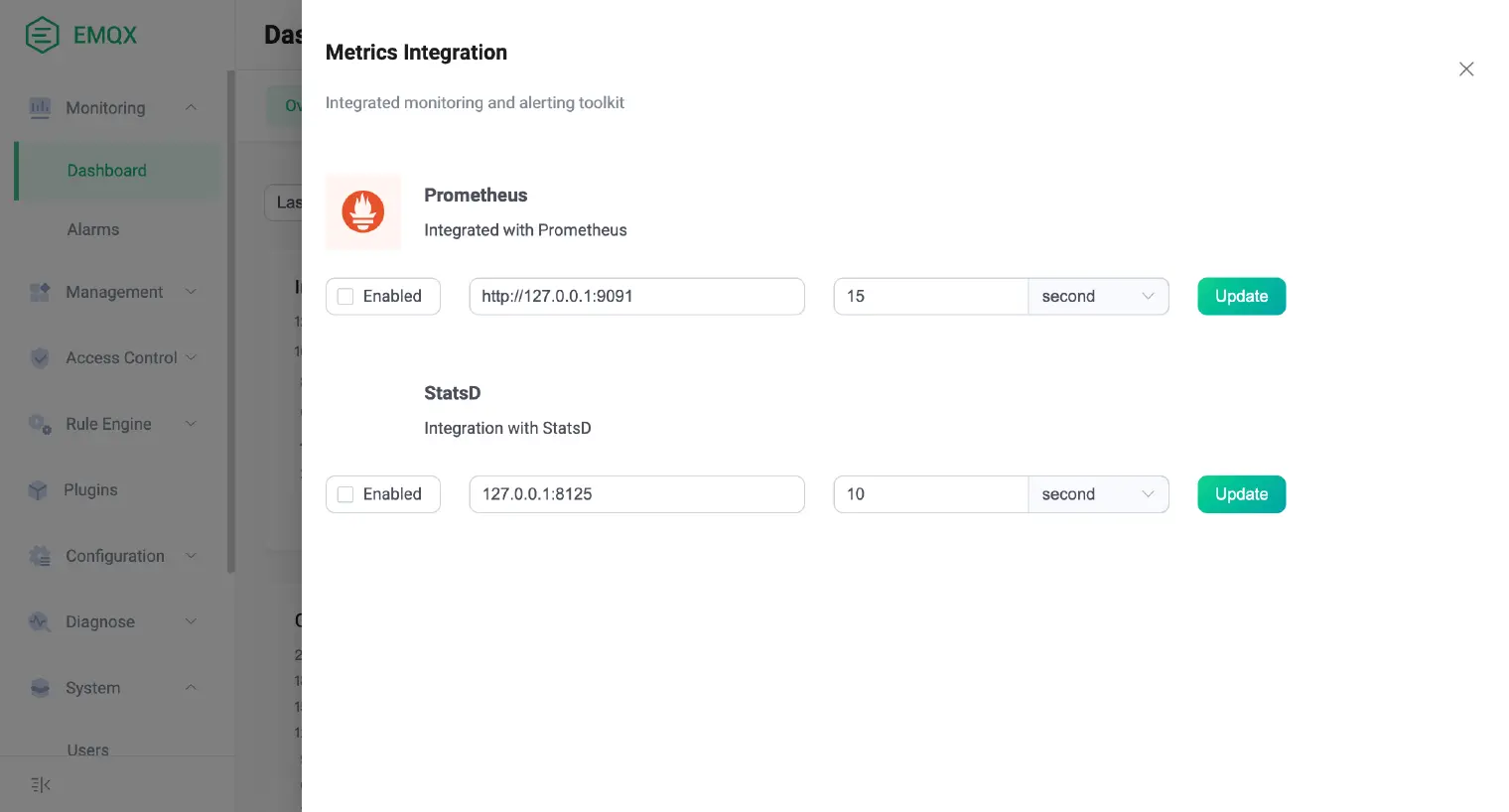Click 'Integrated with Prometheus' description

[525, 230]
